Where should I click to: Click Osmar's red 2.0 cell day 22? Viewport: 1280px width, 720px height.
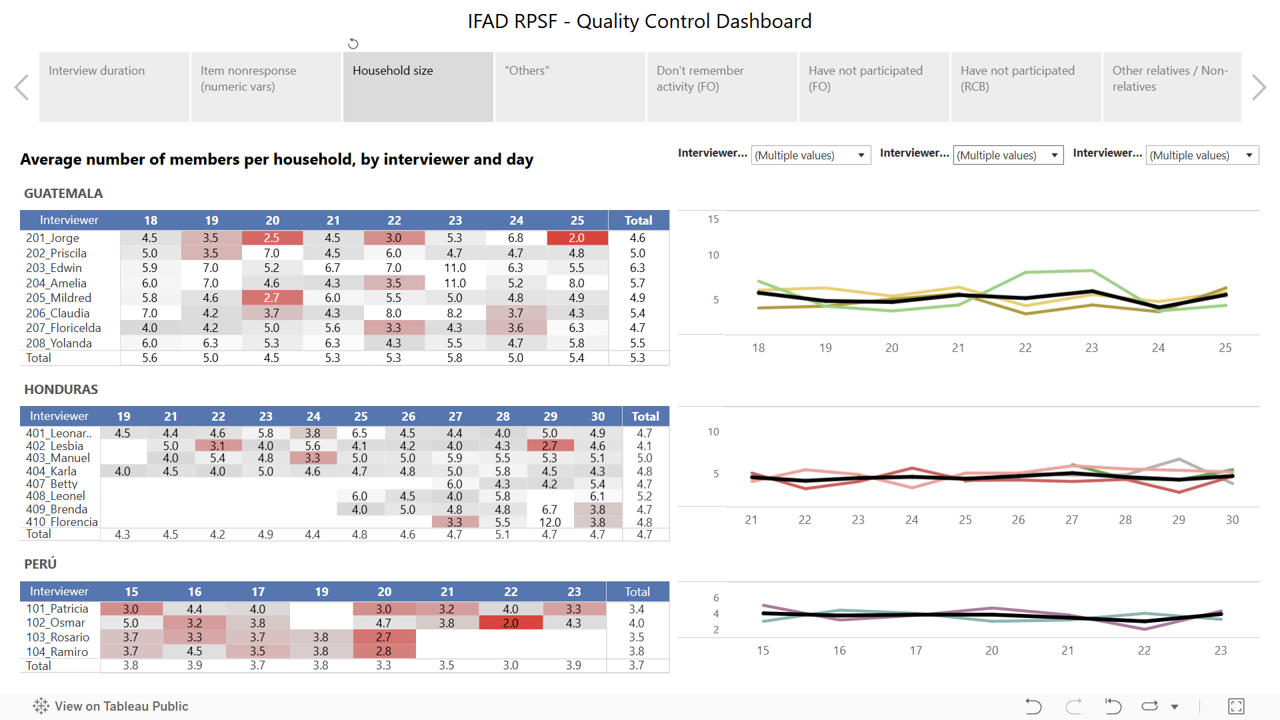[511, 623]
